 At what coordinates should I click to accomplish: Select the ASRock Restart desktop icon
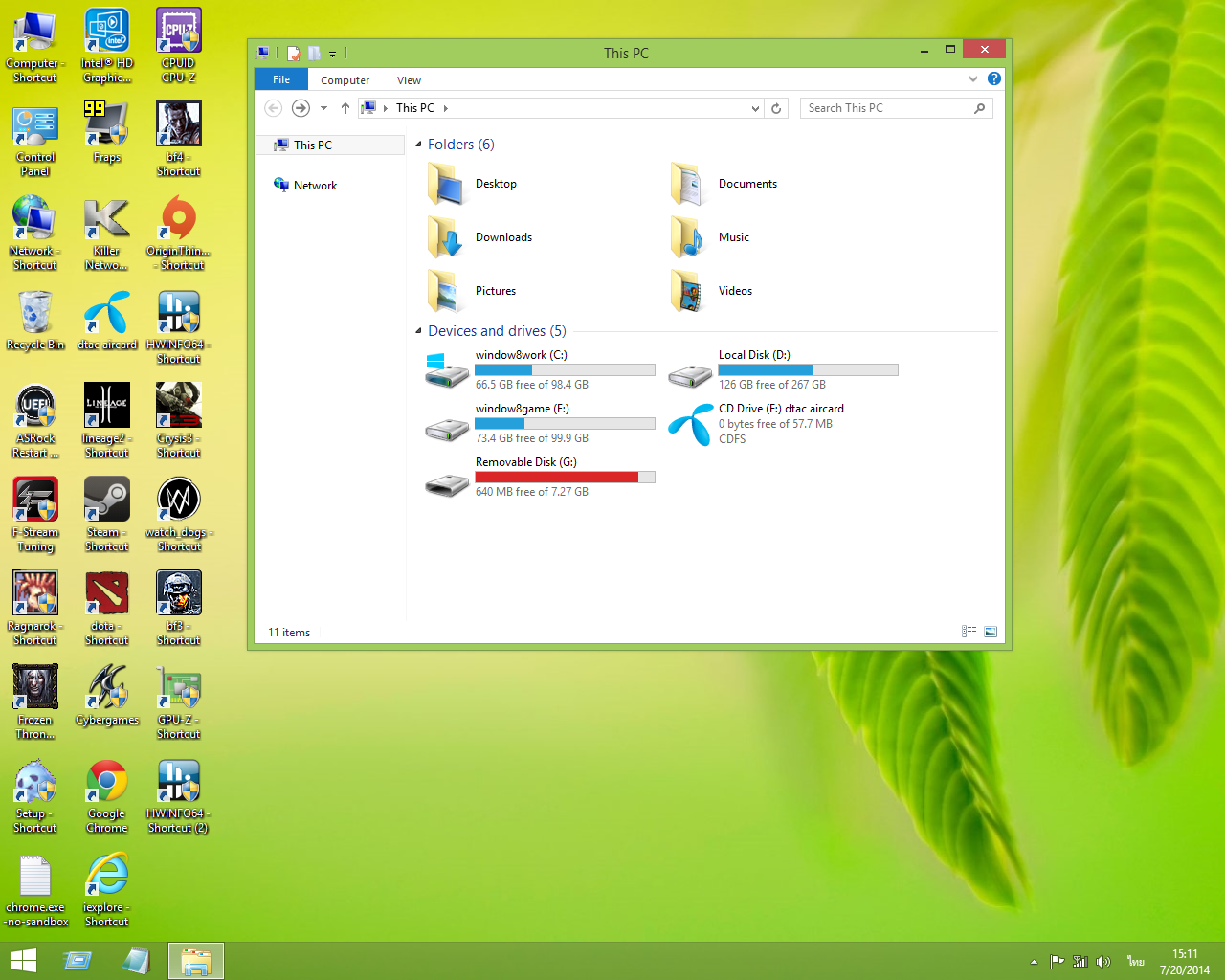click(35, 421)
